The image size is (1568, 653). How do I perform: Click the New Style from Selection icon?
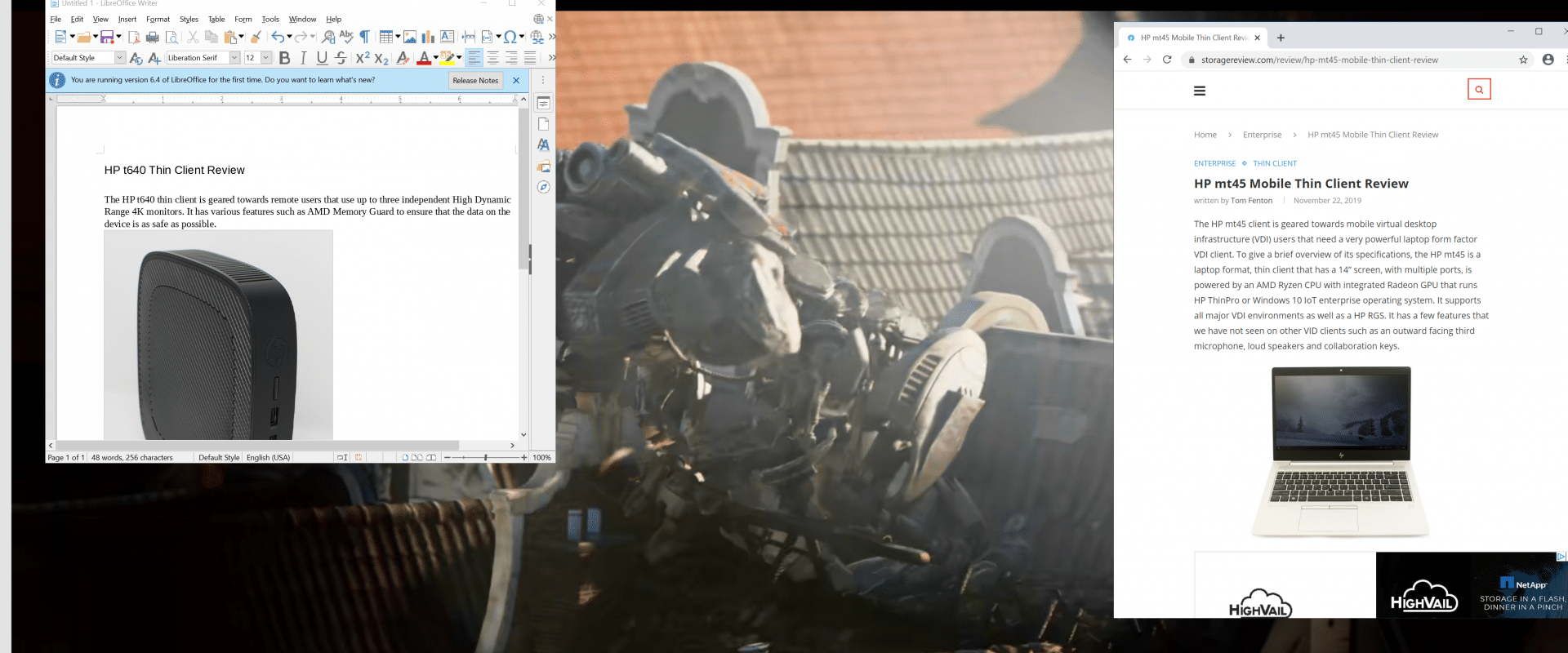tap(154, 58)
